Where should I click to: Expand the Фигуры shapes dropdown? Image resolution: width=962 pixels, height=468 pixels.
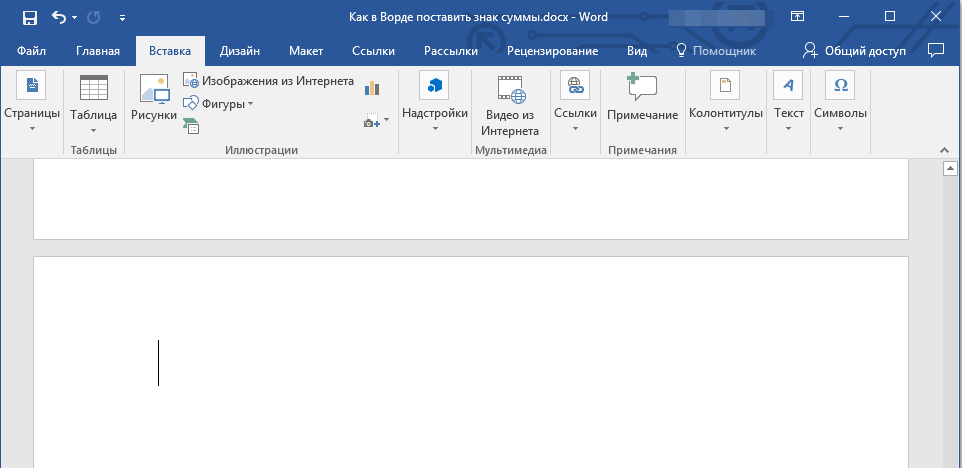pyautogui.click(x=220, y=103)
